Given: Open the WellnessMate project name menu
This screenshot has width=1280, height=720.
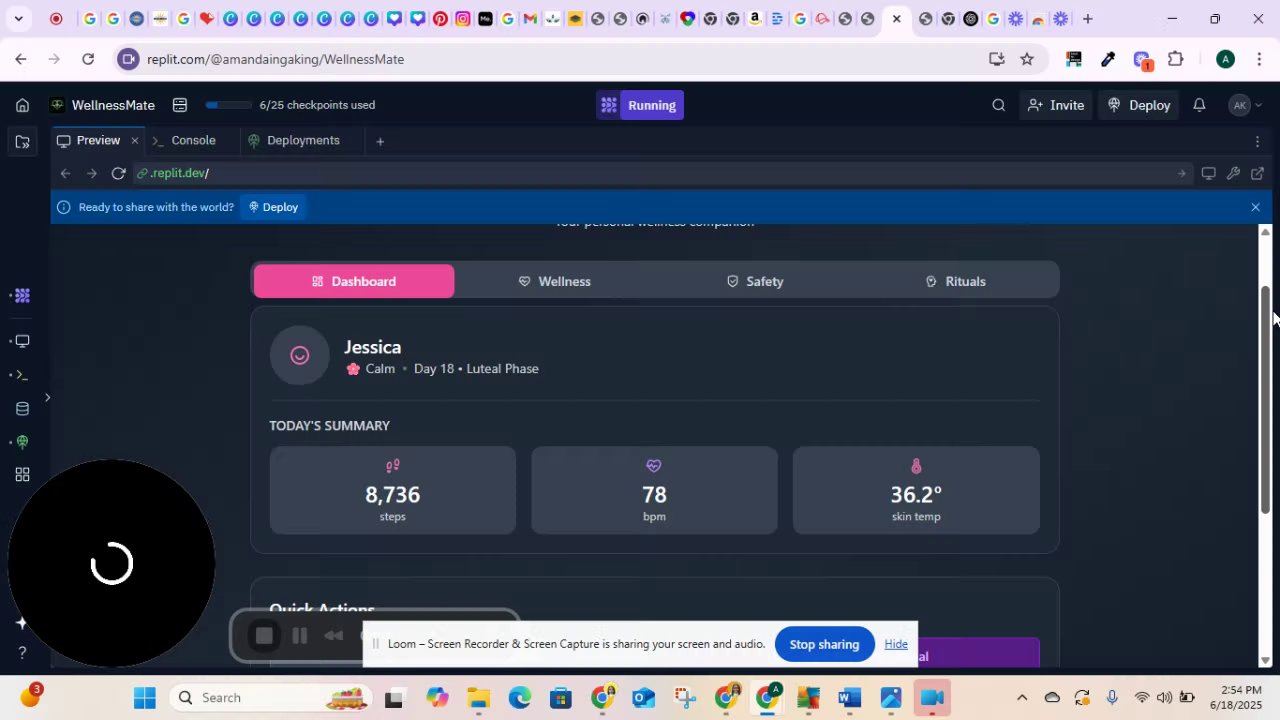Looking at the screenshot, I should pyautogui.click(x=102, y=105).
